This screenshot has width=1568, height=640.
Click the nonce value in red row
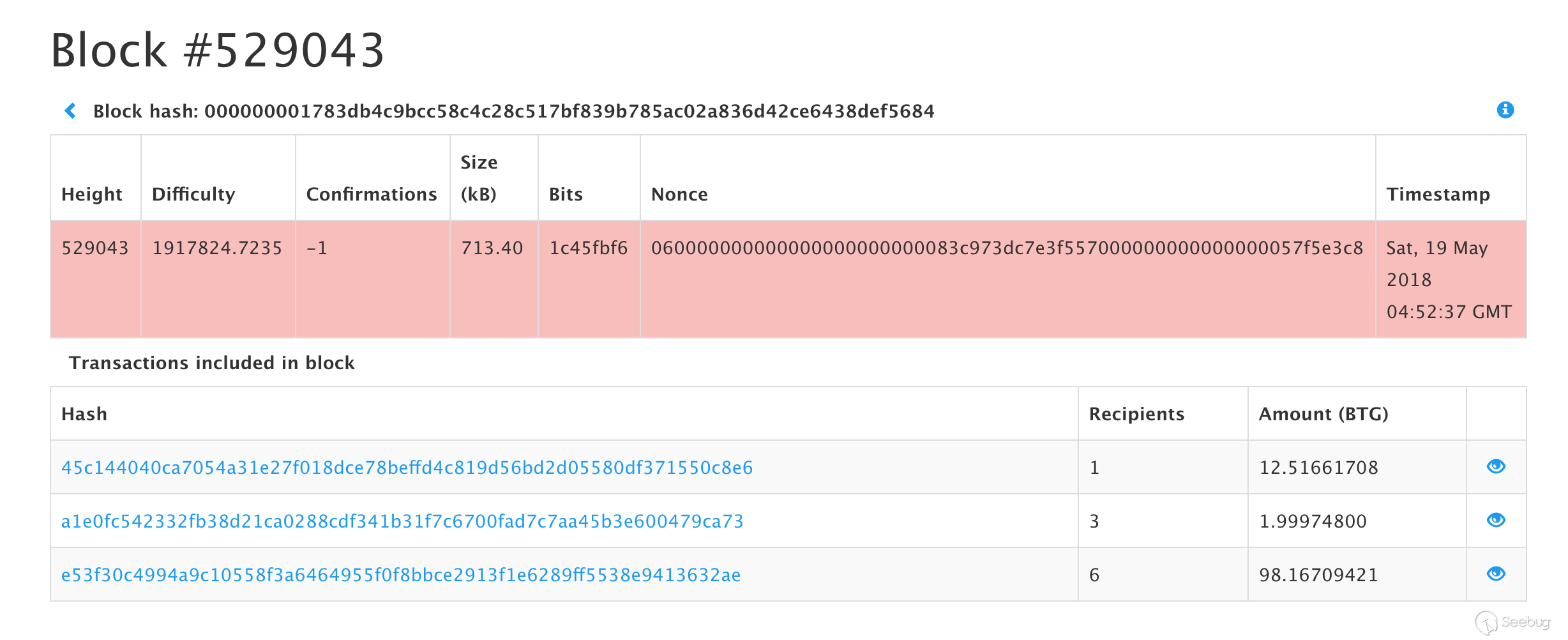tap(1007, 248)
